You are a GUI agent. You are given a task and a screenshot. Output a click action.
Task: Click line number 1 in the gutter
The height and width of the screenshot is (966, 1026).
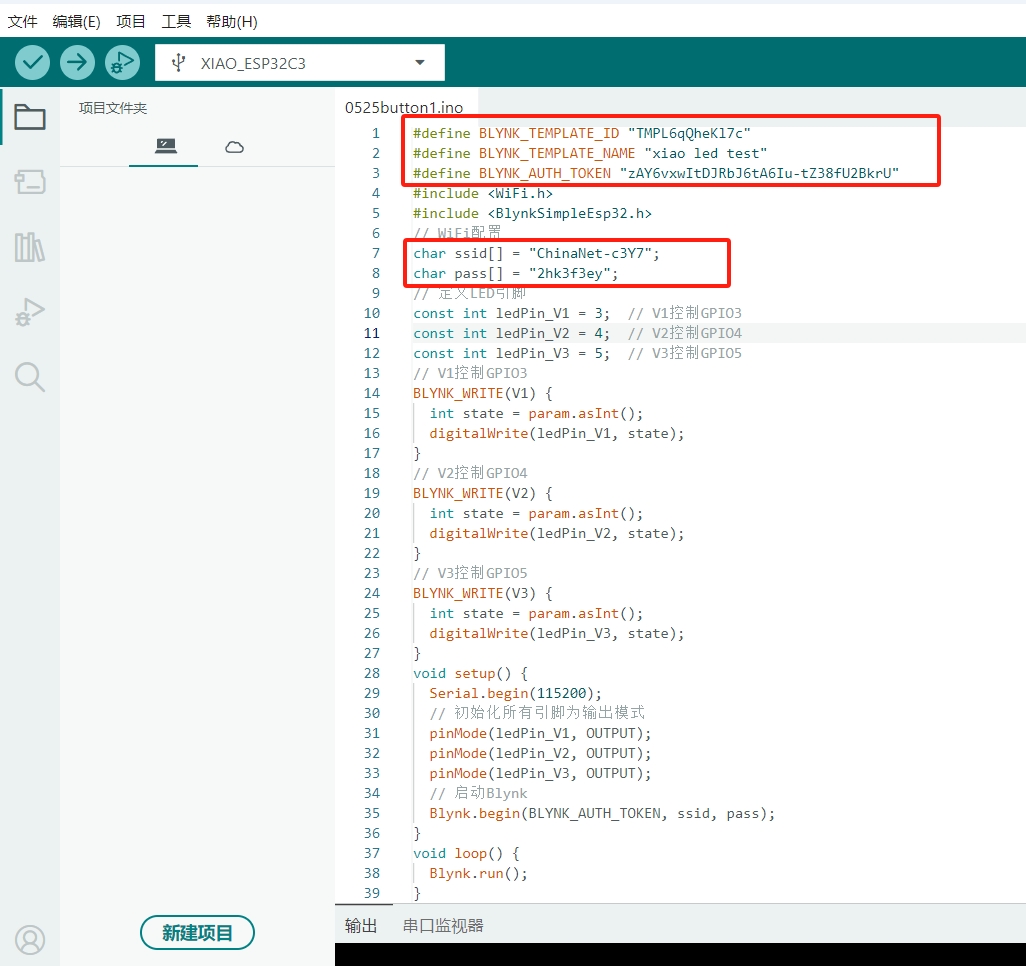[x=376, y=133]
